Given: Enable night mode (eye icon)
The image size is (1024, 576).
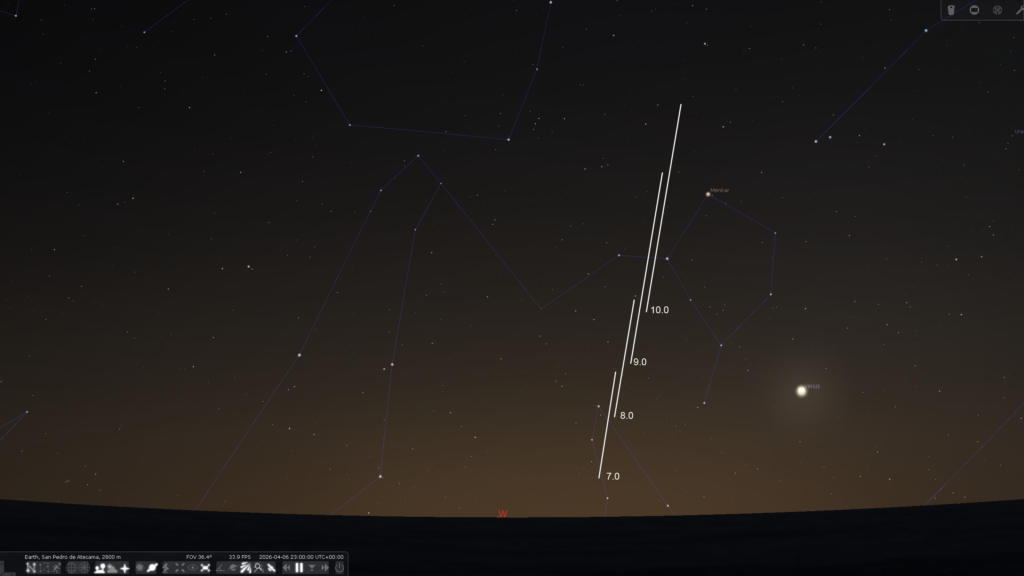Looking at the screenshot, I should [192, 568].
